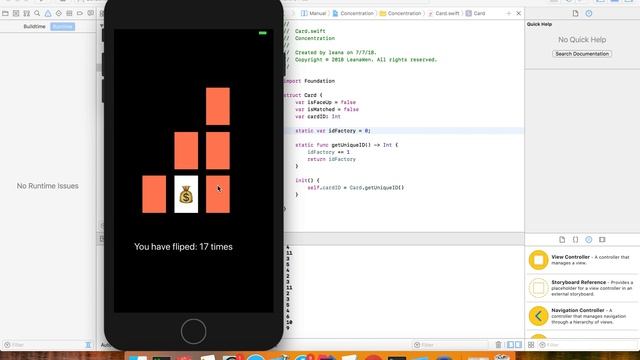This screenshot has width=640, height=360.
Task: Open the Project navigator folder icon
Action: tap(5, 13)
